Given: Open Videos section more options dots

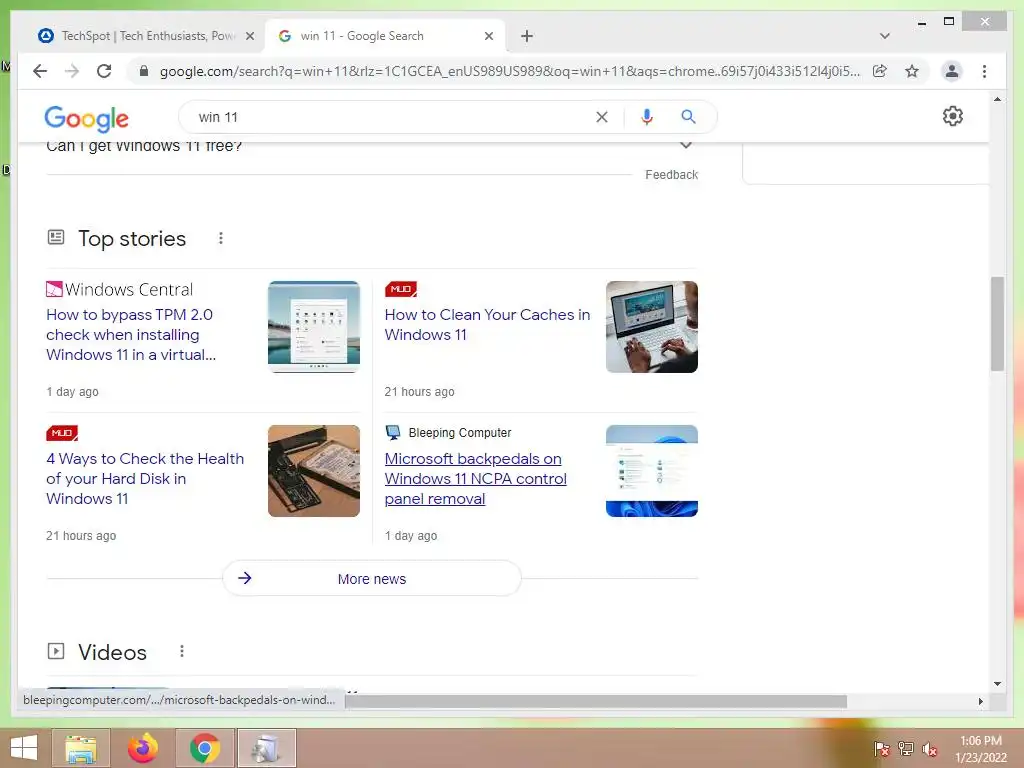Looking at the screenshot, I should tap(182, 651).
